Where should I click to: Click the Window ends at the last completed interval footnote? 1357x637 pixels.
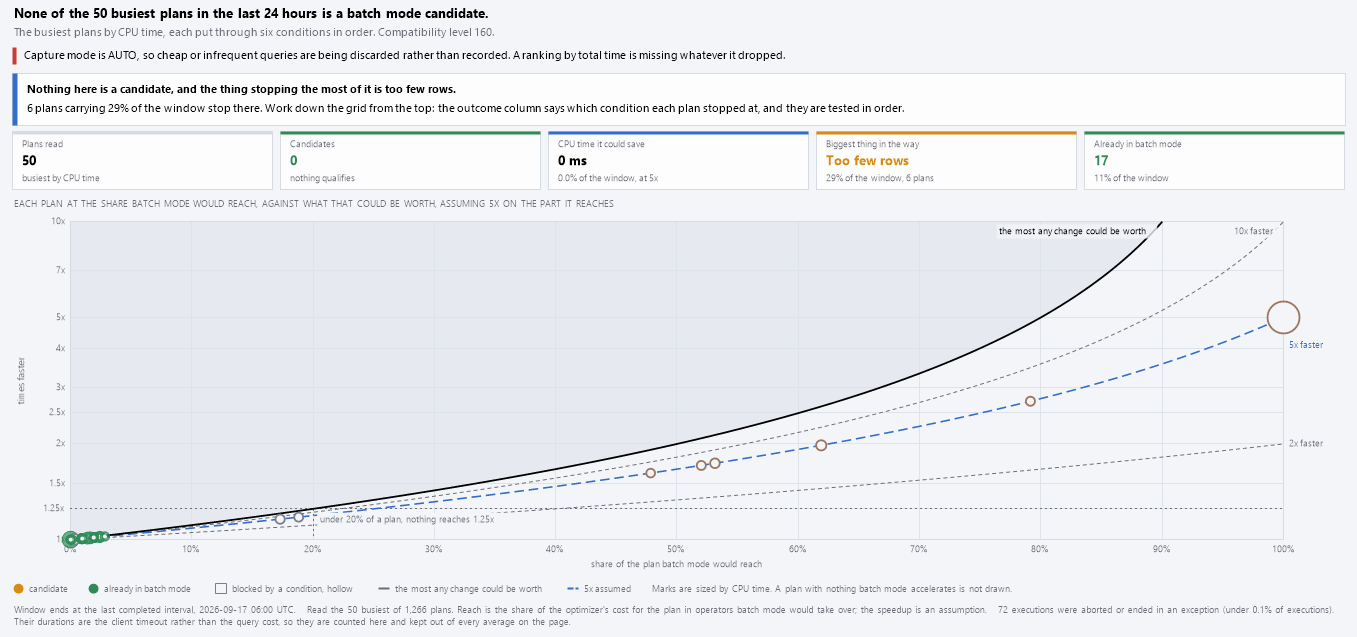[155, 609]
